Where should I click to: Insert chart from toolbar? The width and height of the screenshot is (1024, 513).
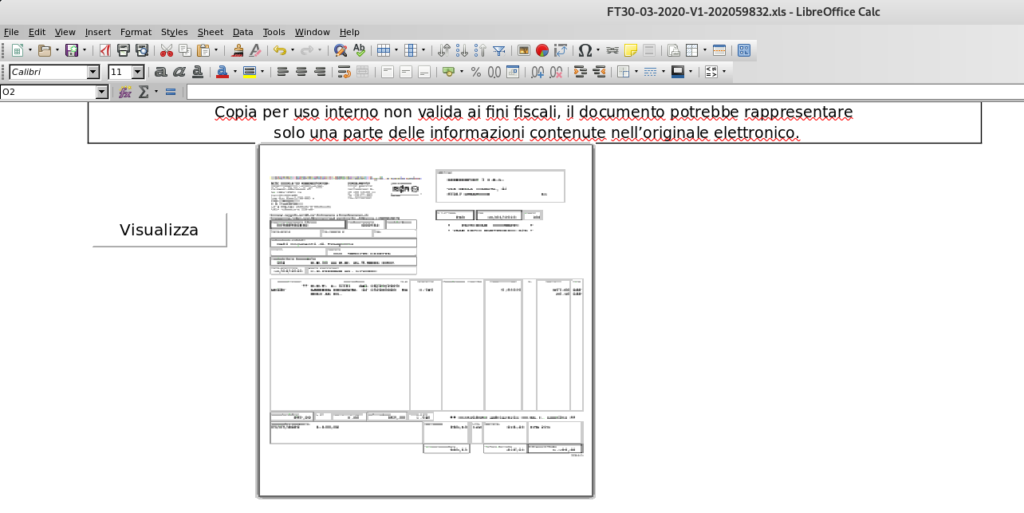(542, 50)
